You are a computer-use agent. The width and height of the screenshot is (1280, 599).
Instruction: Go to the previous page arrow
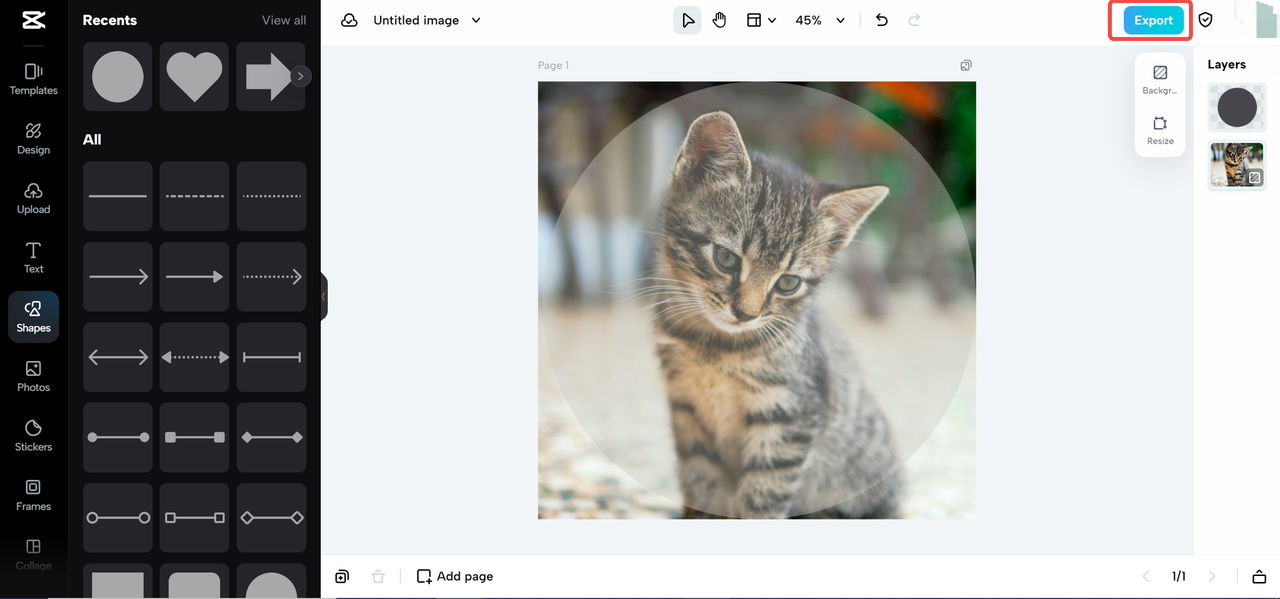tap(1146, 577)
